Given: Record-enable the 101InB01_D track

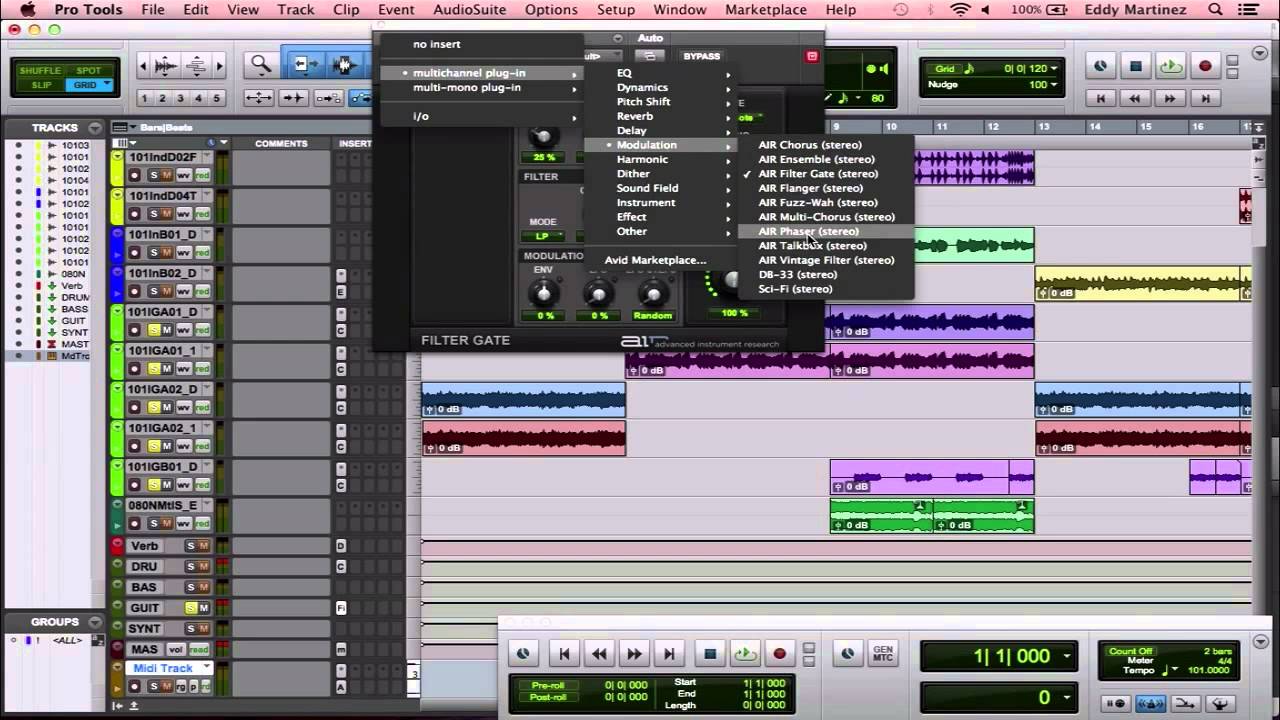Looking at the screenshot, I should click(135, 252).
